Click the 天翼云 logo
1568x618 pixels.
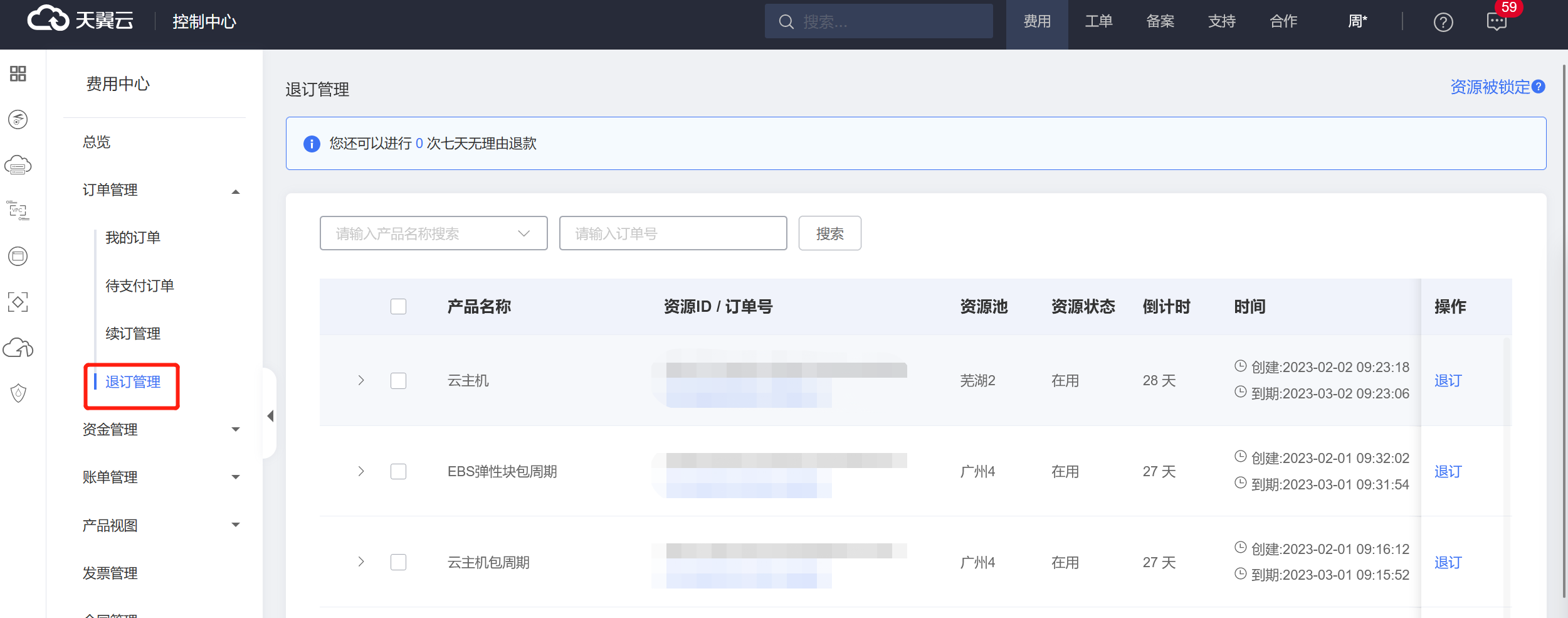coord(81,20)
